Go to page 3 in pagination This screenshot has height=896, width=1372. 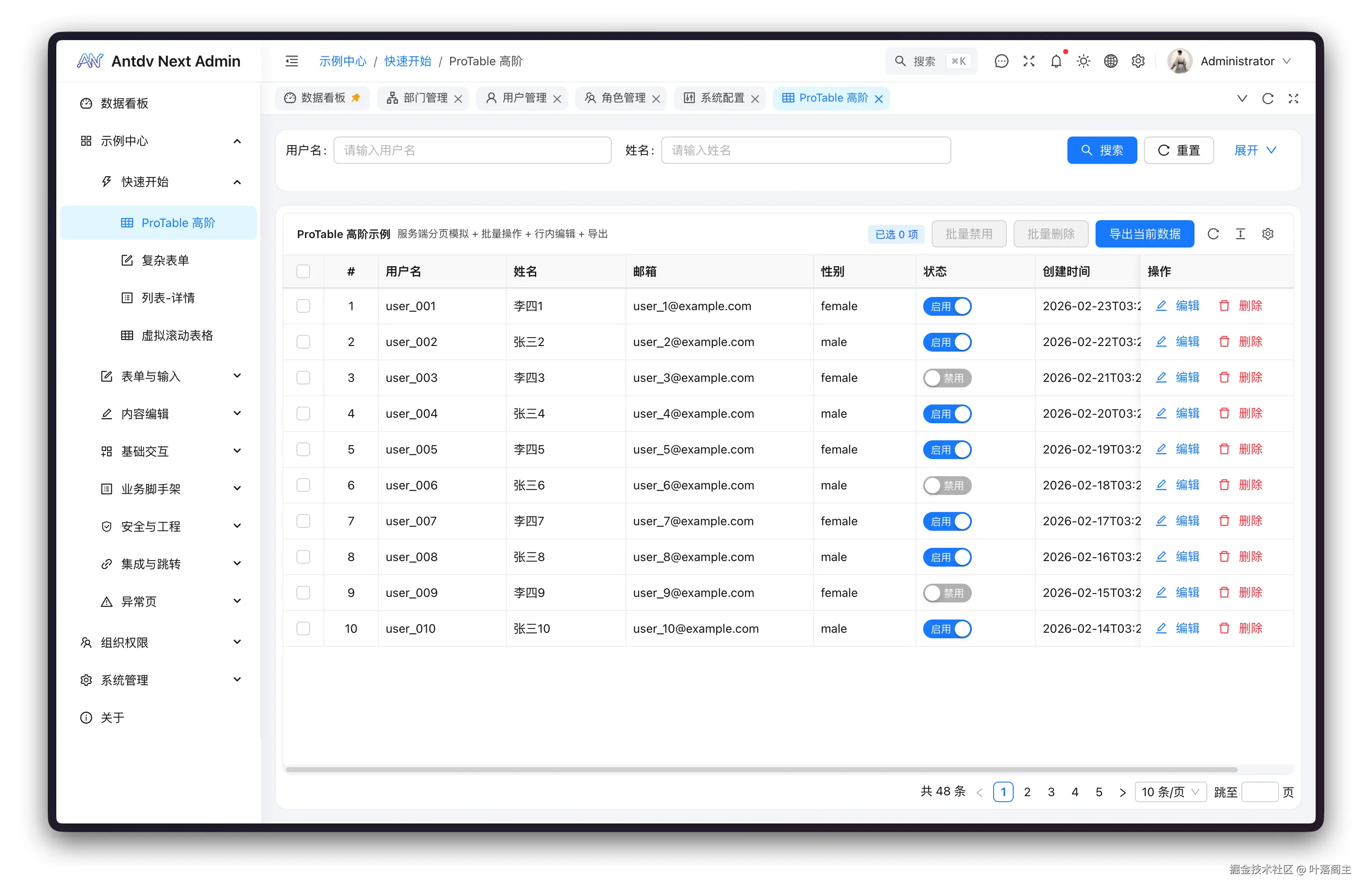[x=1051, y=791]
